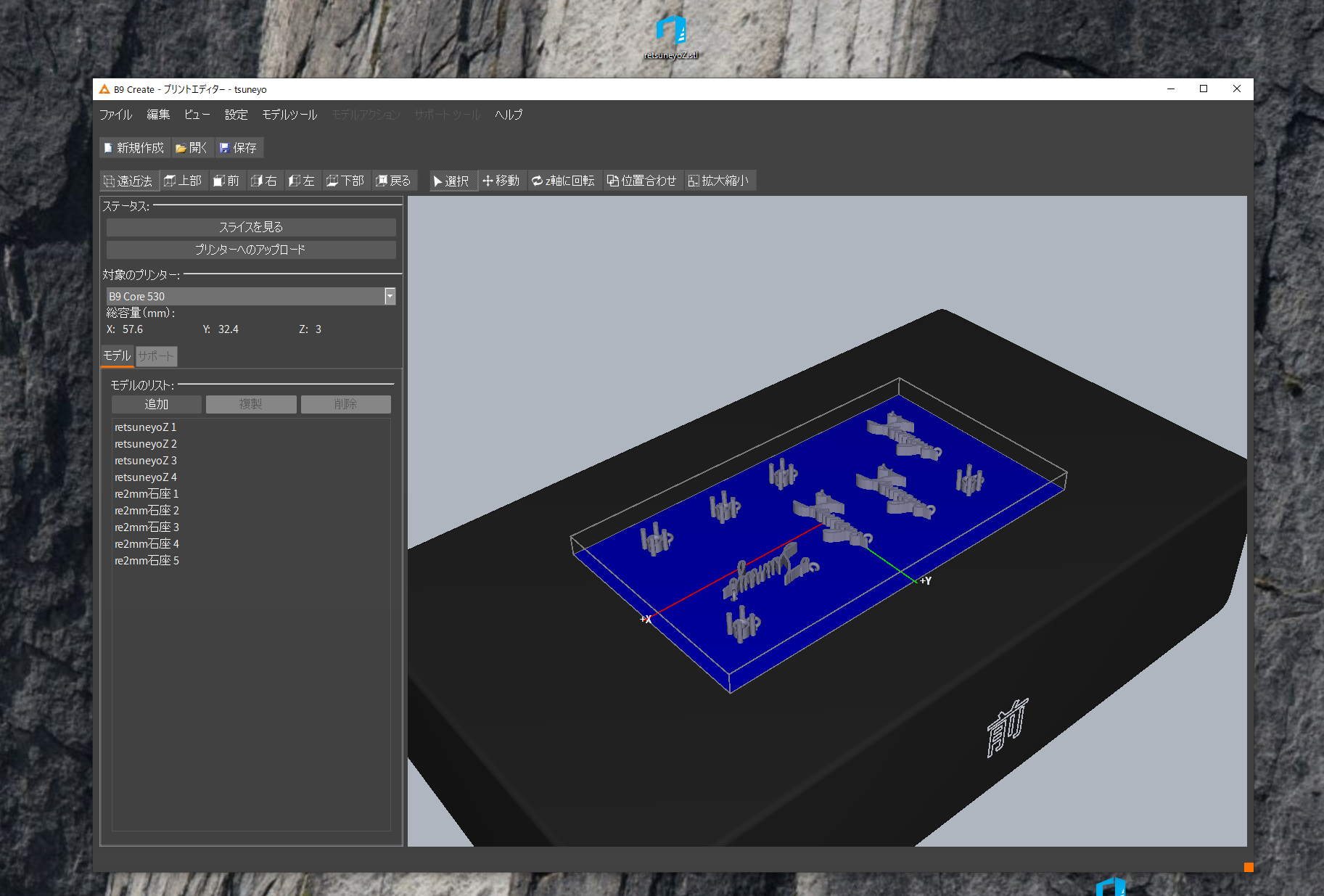Click the +Y axis label in viewport
The image size is (1324, 896).
point(926,580)
